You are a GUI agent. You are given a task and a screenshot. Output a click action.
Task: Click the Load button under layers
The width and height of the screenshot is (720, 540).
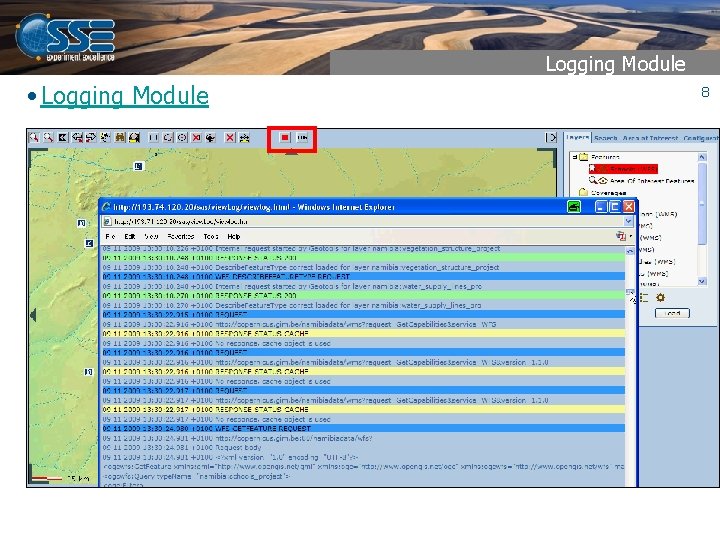pos(672,313)
